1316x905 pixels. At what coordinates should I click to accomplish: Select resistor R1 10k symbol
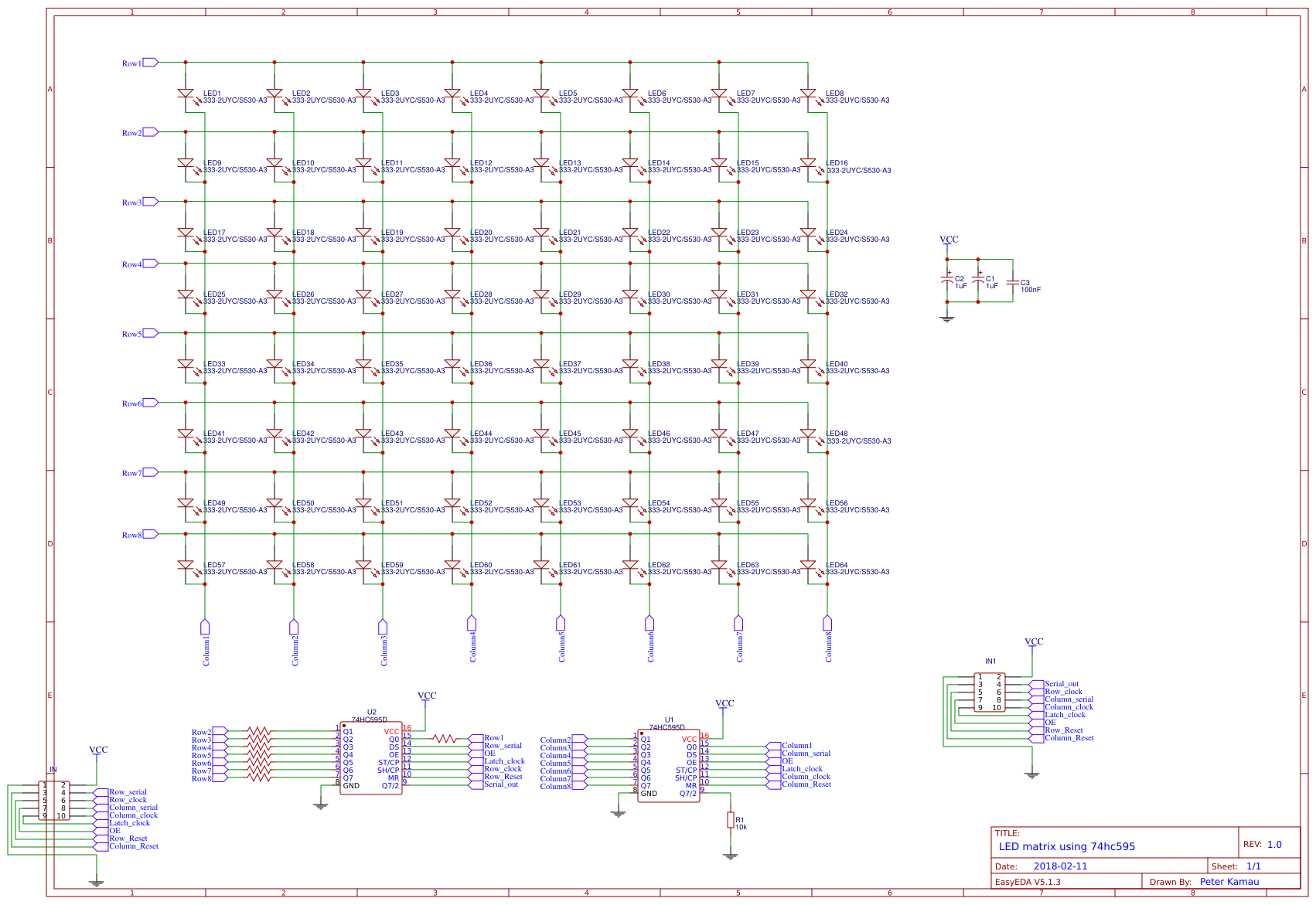tap(730, 822)
